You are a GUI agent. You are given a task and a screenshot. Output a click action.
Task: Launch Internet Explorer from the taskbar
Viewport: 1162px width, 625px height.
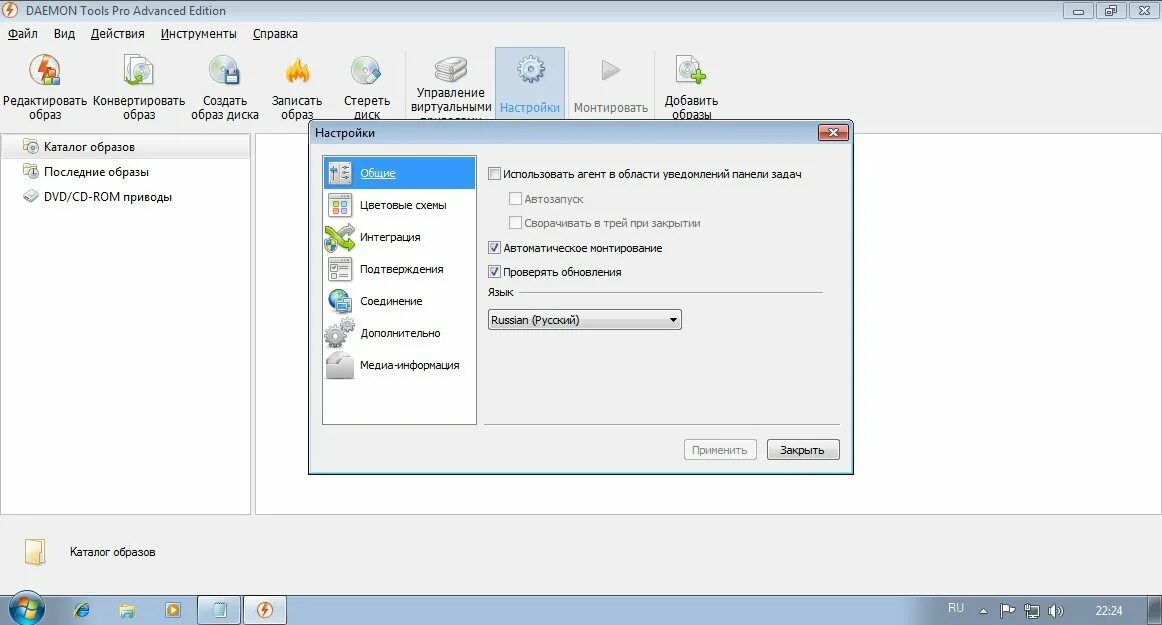point(82,610)
